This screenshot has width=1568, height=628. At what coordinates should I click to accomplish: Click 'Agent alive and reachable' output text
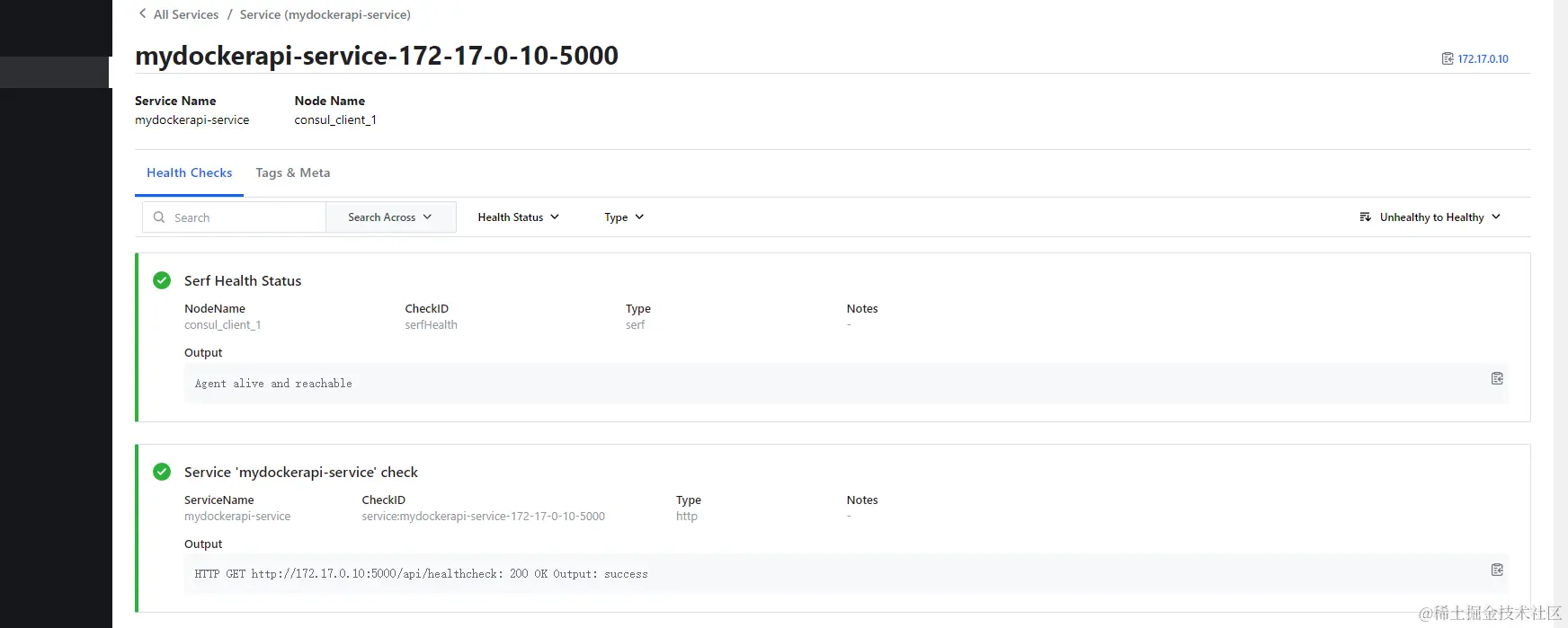[273, 384]
